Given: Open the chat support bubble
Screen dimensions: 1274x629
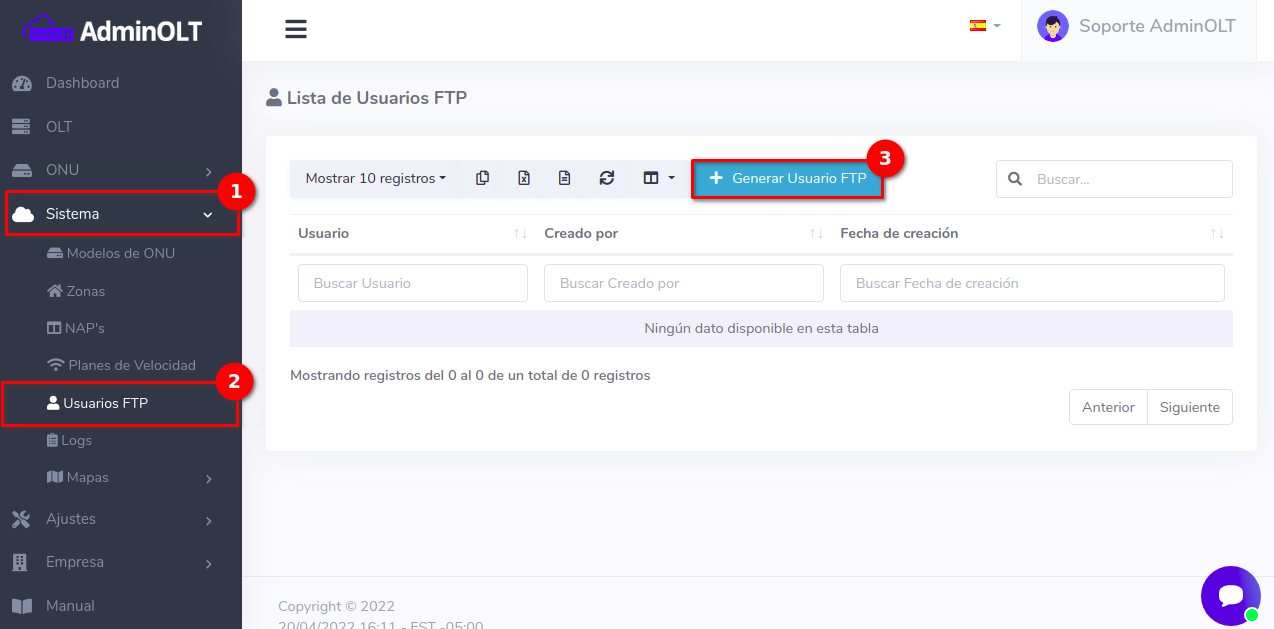Looking at the screenshot, I should [1230, 596].
